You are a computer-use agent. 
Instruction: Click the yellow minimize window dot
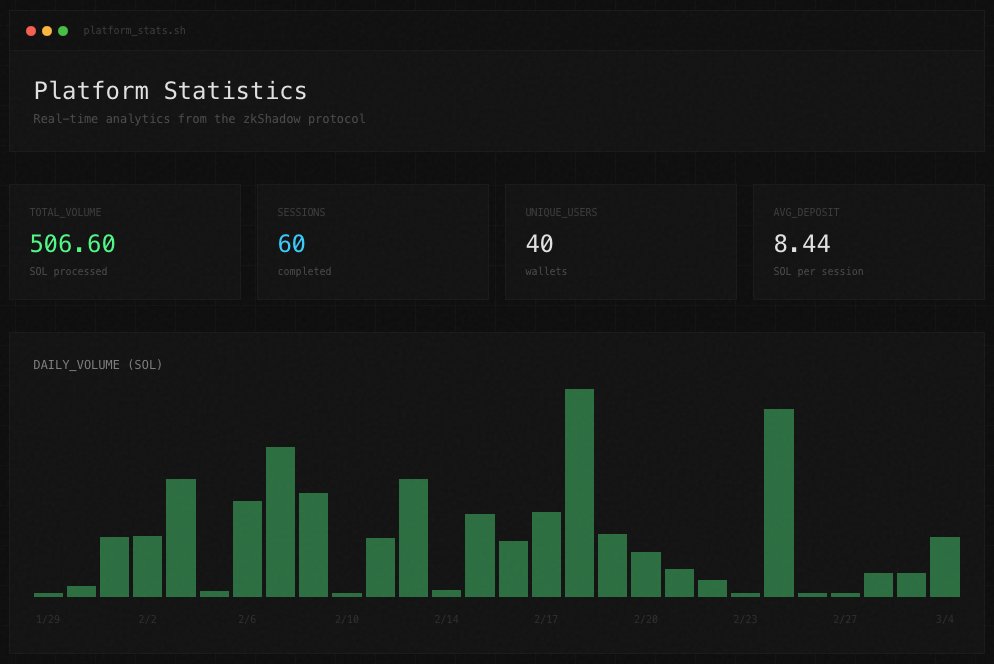47,30
